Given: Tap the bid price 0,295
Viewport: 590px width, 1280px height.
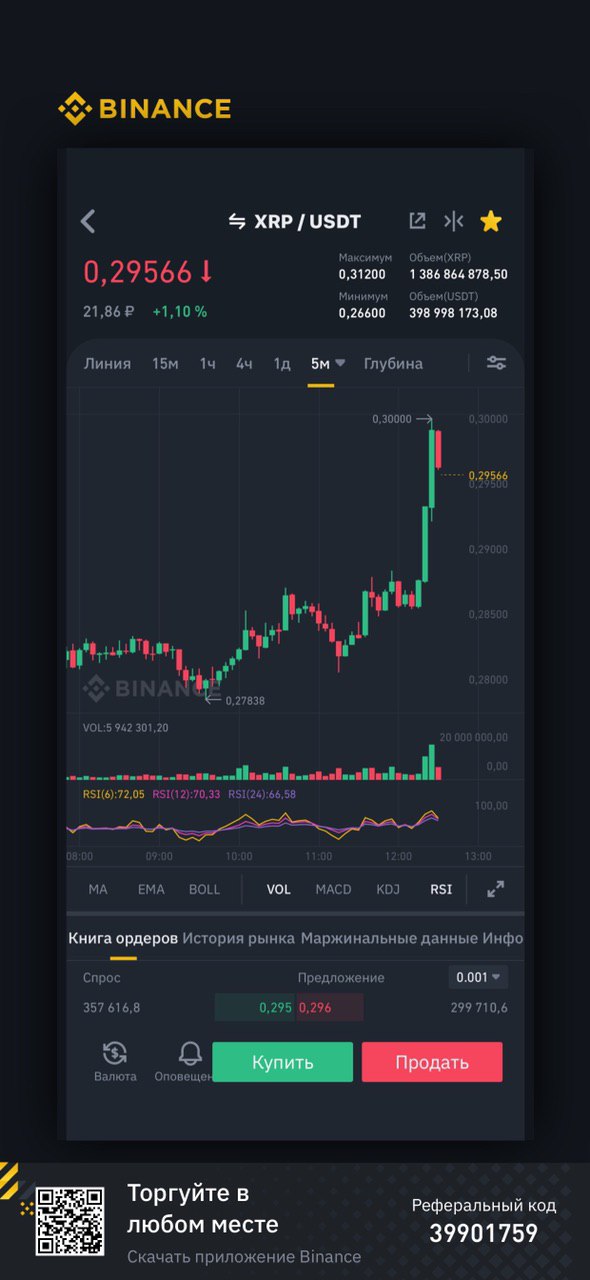Looking at the screenshot, I should 275,1007.
